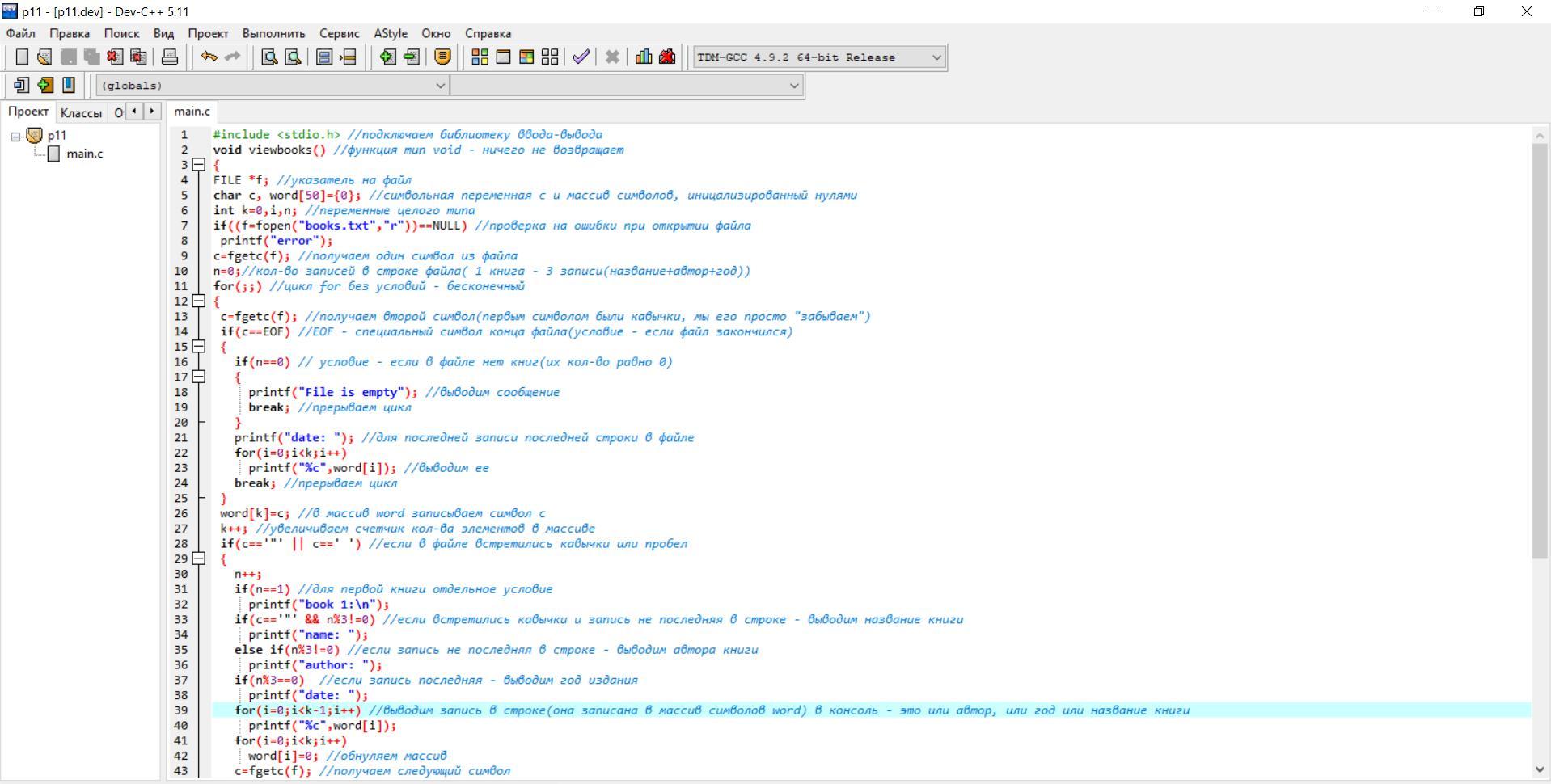This screenshot has width=1551, height=784.
Task: Collapse the code fold at line 12
Action: [x=198, y=301]
